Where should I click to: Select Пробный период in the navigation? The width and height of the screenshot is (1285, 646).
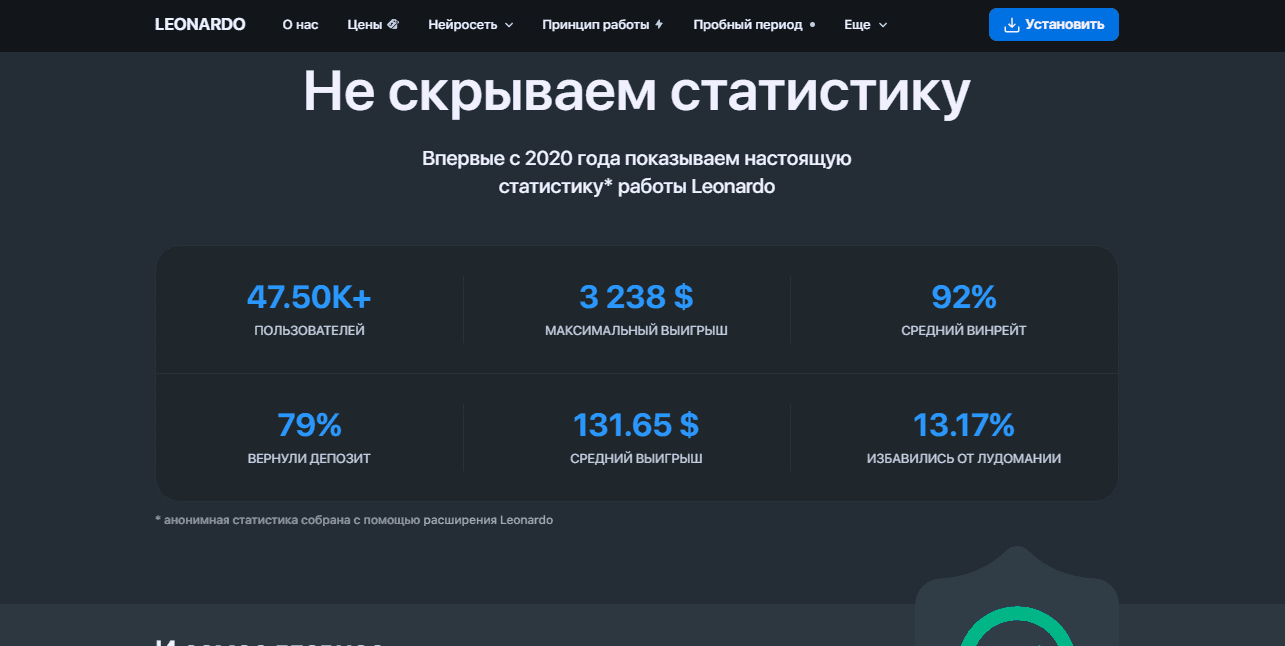pos(747,24)
